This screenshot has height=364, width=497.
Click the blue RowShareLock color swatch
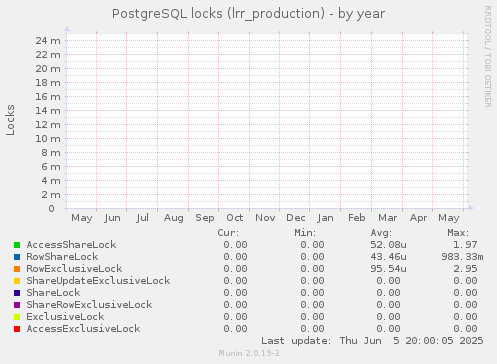click(x=17, y=257)
